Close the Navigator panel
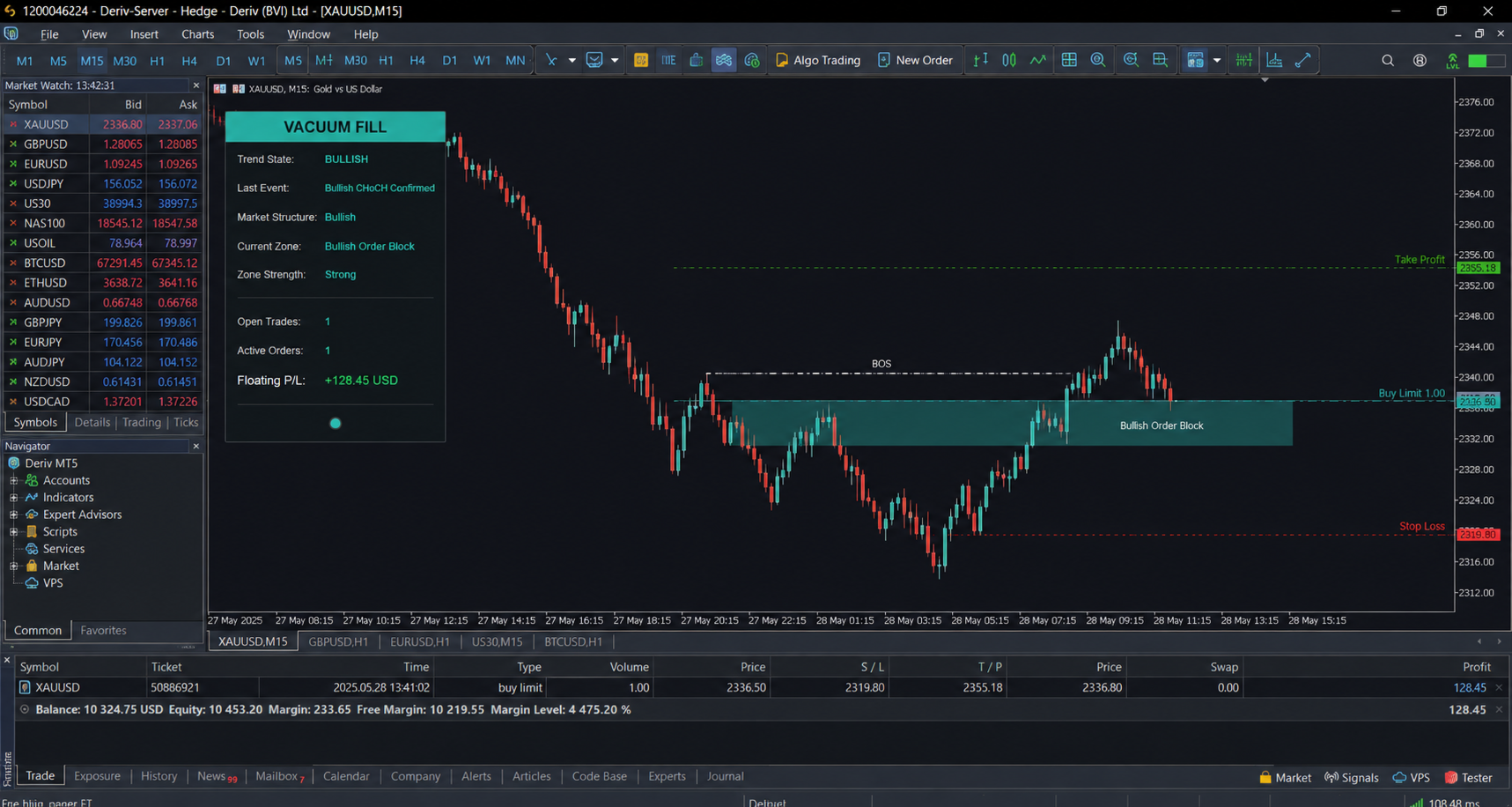Image resolution: width=1512 pixels, height=807 pixels. tap(195, 447)
